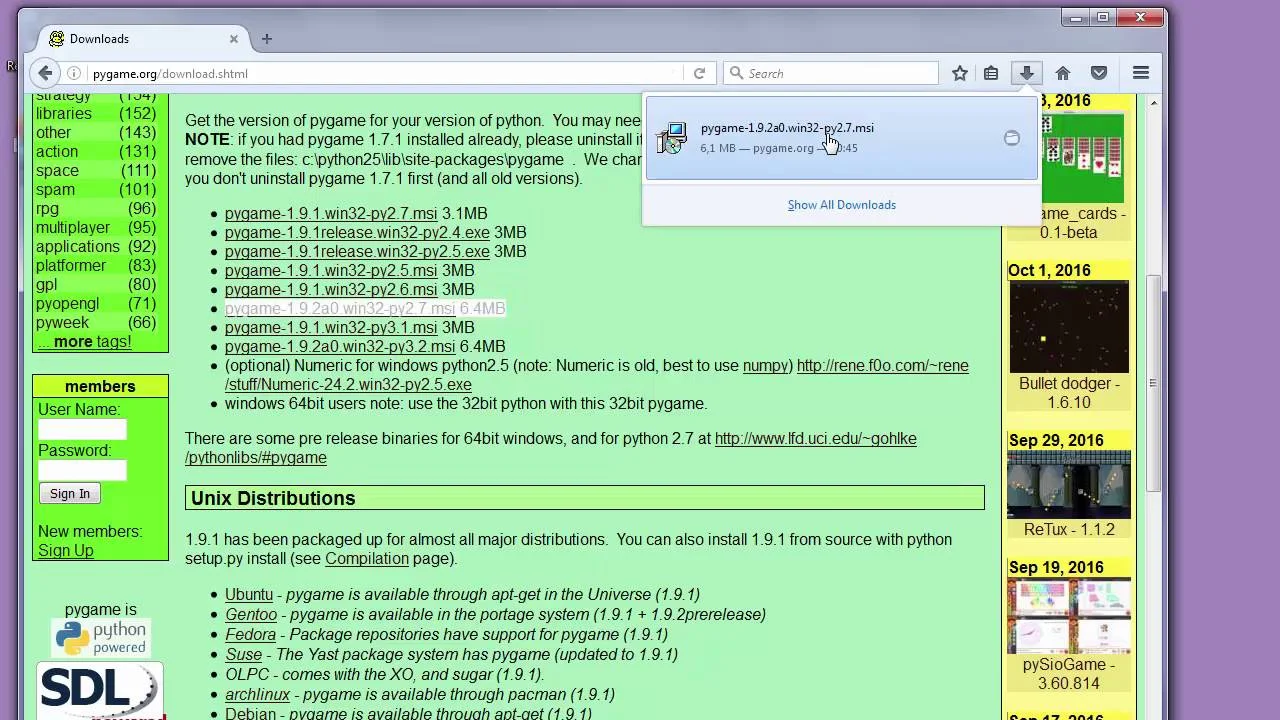The image size is (1280, 720).
Task: Open the Firefox hamburger menu
Action: tap(1141, 73)
